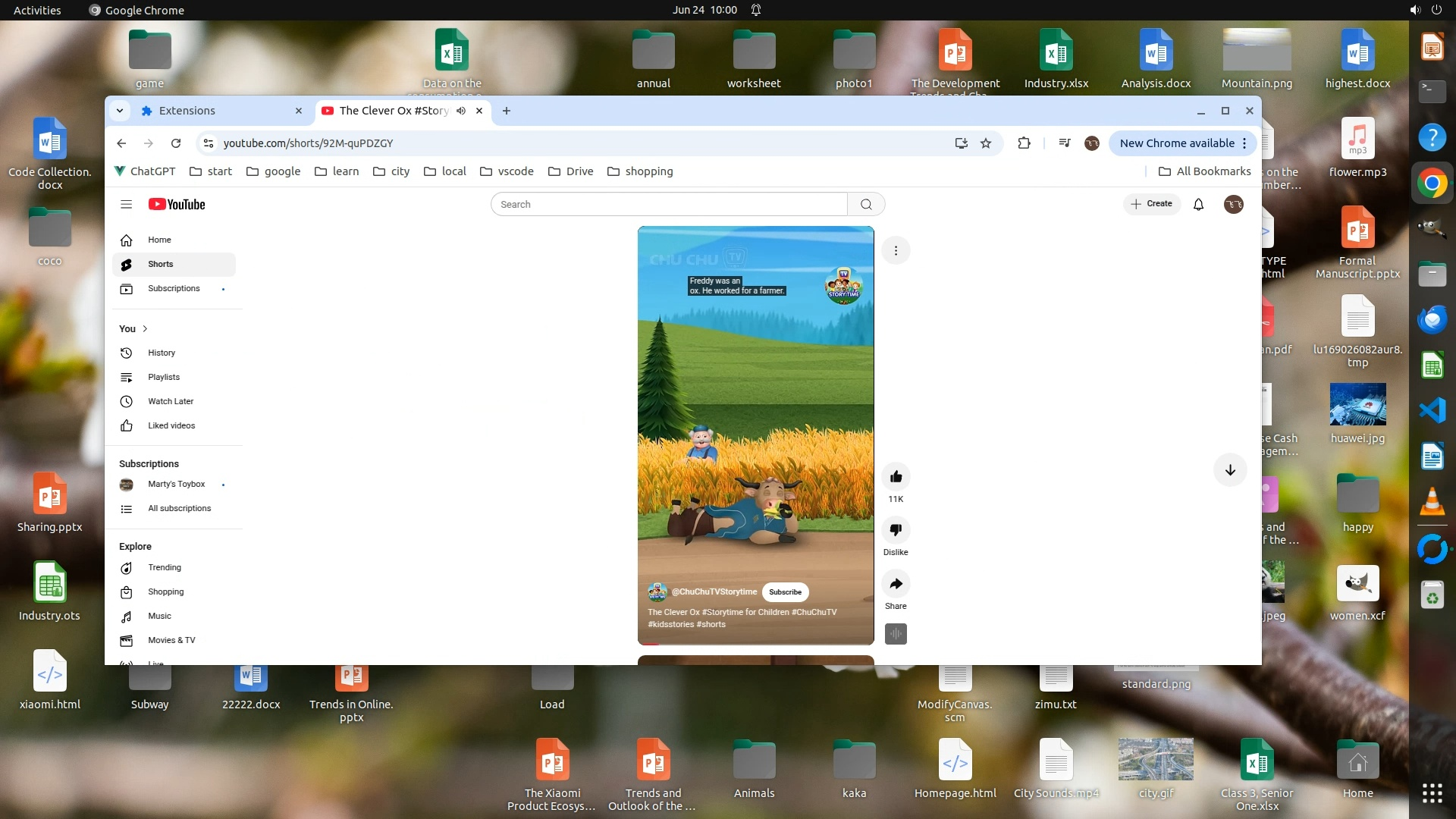This screenshot has width=1456, height=819.
Task: Open Trending in Explore sidebar
Action: [165, 567]
